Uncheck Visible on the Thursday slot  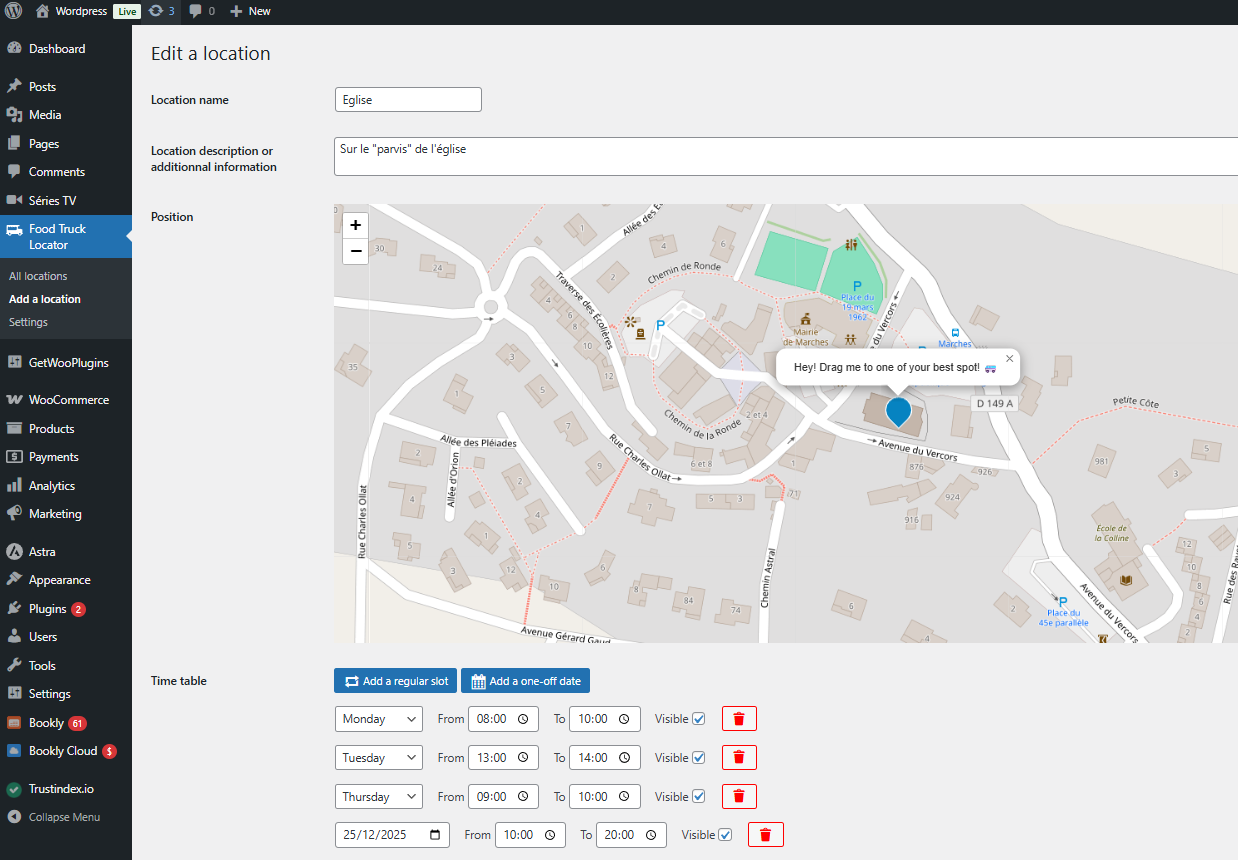697,796
